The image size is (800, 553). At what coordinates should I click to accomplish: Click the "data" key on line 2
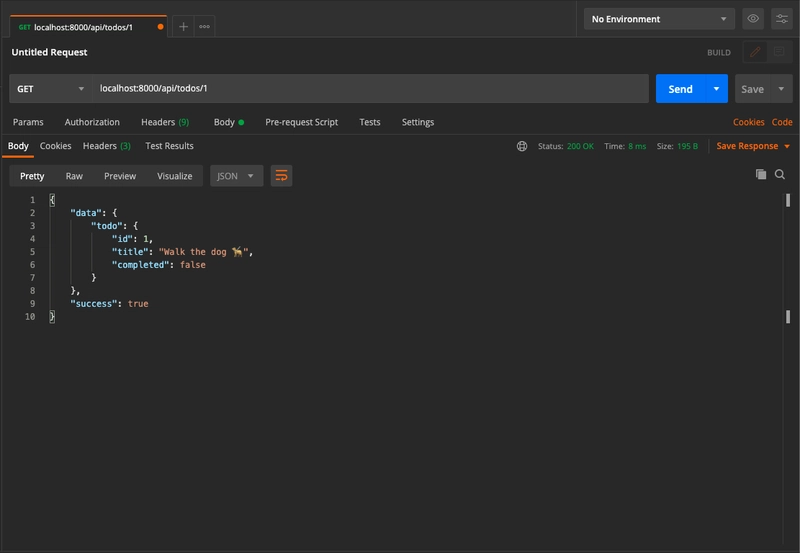point(86,213)
